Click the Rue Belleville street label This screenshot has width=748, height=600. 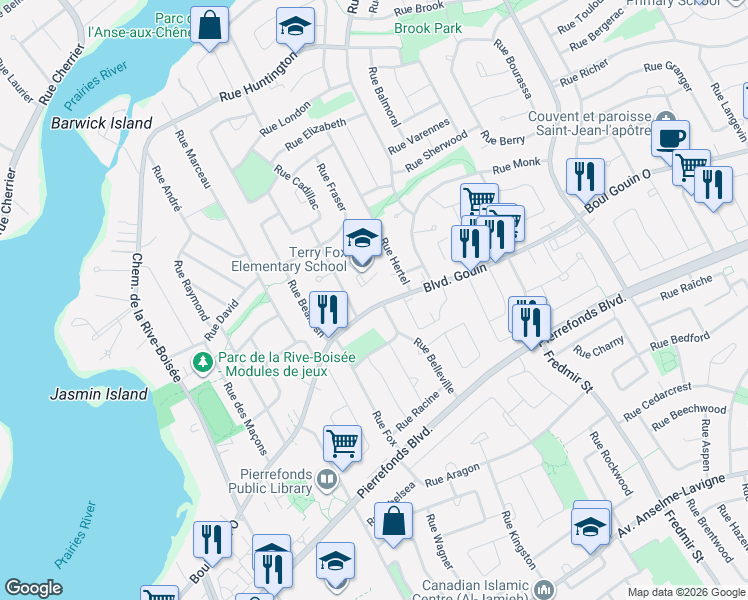point(434,365)
